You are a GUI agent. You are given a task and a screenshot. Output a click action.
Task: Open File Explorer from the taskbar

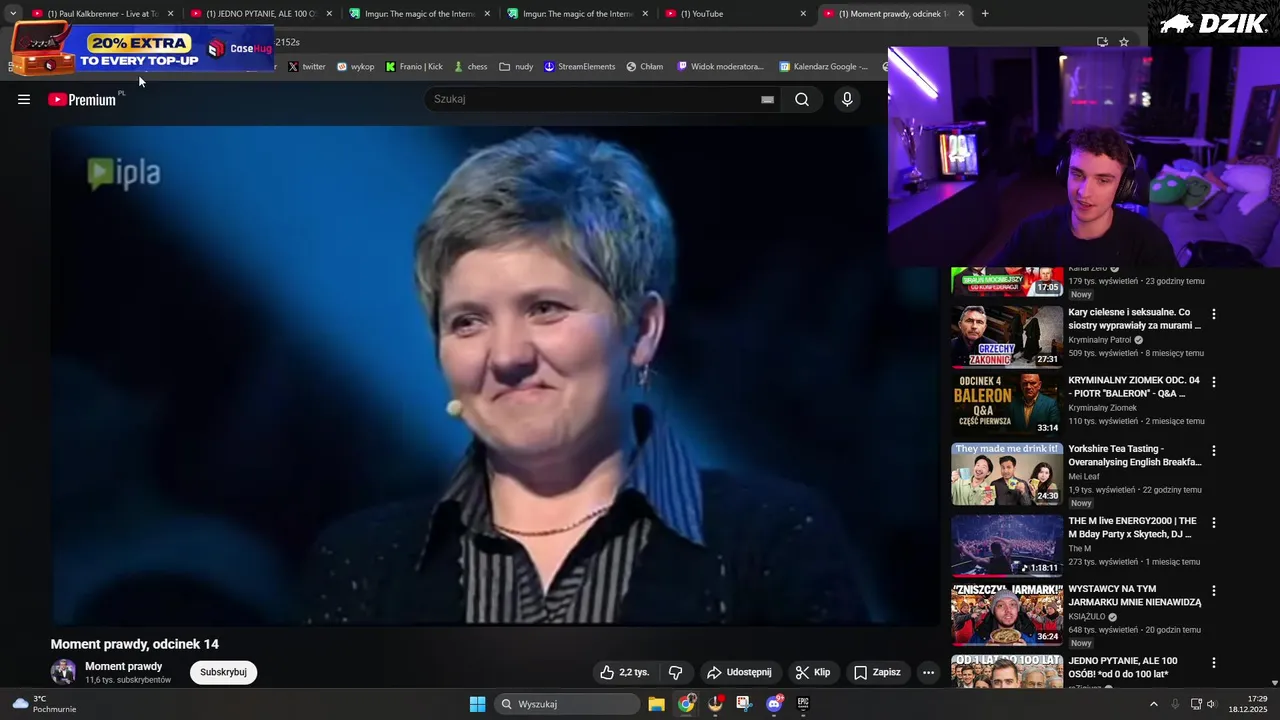click(656, 704)
